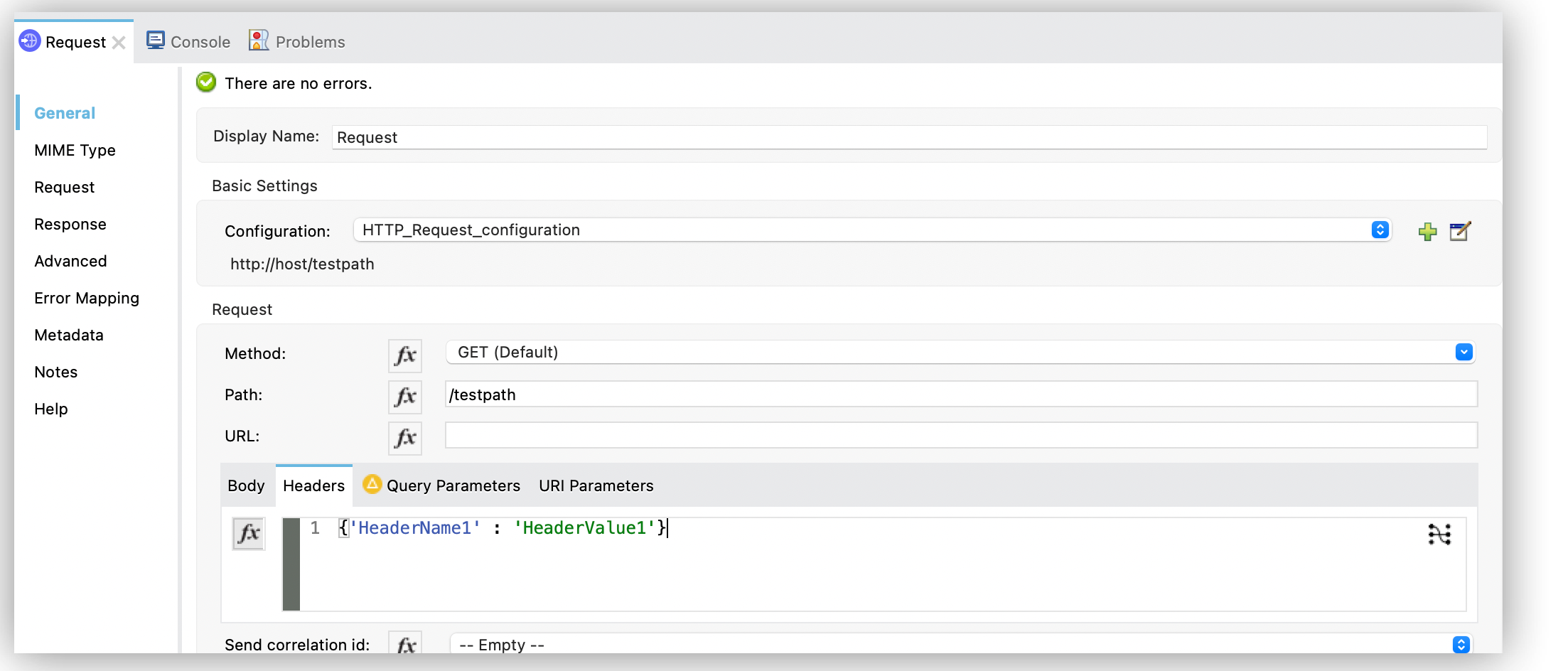
Task: Click the empty URL input field
Action: pyautogui.click(x=961, y=435)
